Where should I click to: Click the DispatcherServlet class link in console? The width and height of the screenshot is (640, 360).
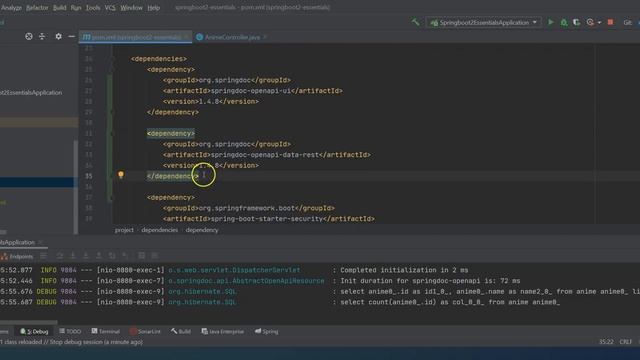pos(234,270)
